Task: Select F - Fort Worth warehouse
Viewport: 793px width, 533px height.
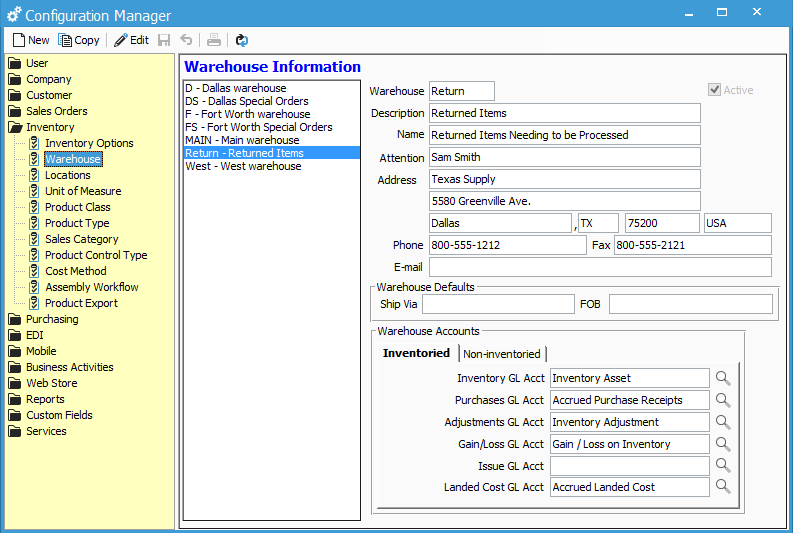Action: coord(272,114)
